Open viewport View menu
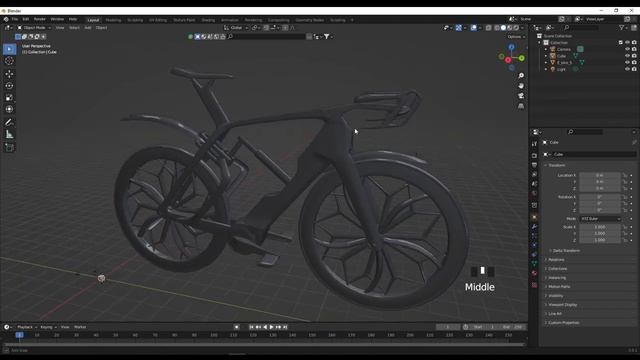640x360 pixels. (60, 28)
